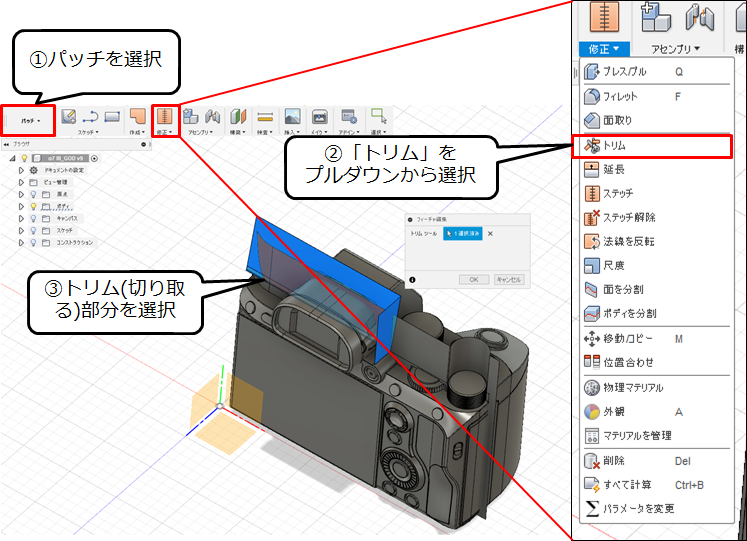Choose 法線を反転 from the 修正 menu
Screen dimensions: 747x541
[656, 241]
